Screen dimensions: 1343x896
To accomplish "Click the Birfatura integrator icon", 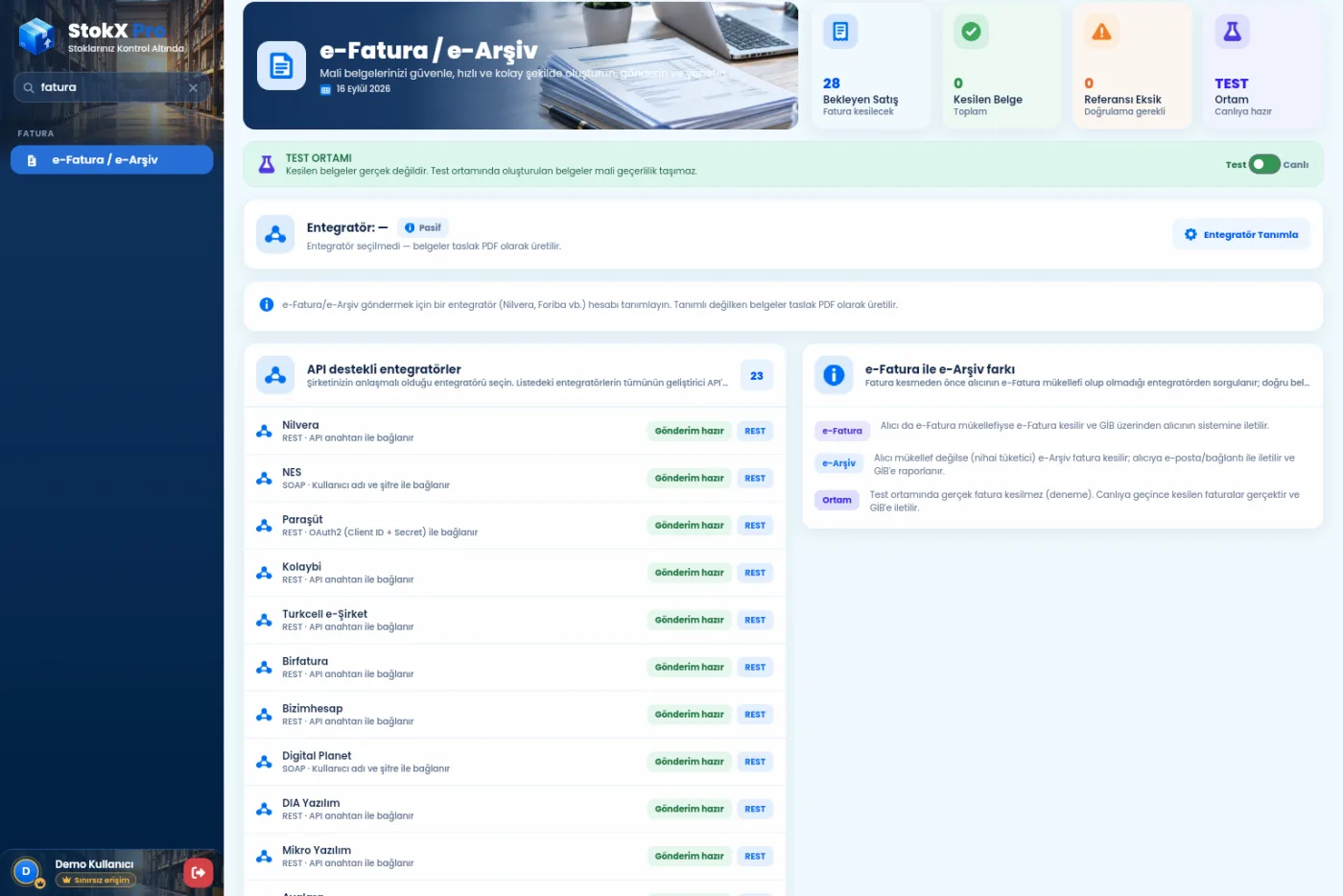I will click(x=264, y=667).
